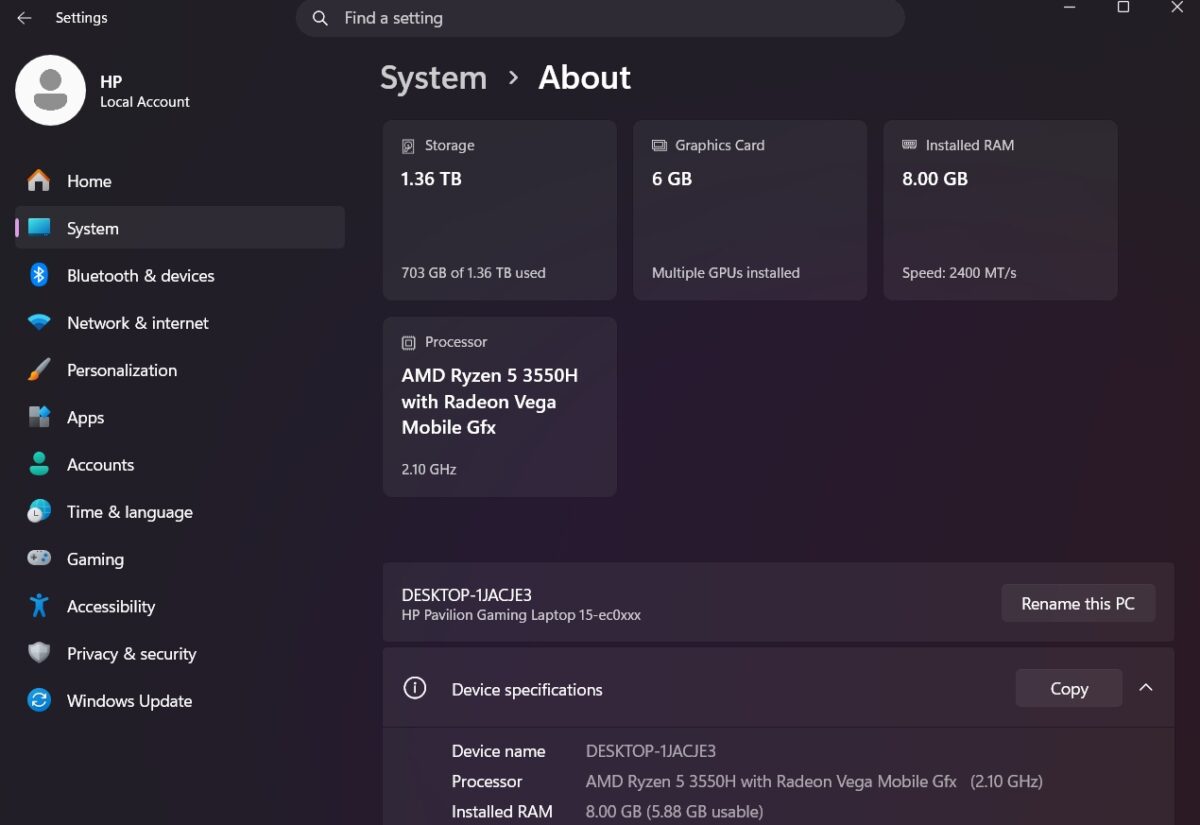Click the Processor row value in specifications
The height and width of the screenshot is (825, 1200).
814,781
